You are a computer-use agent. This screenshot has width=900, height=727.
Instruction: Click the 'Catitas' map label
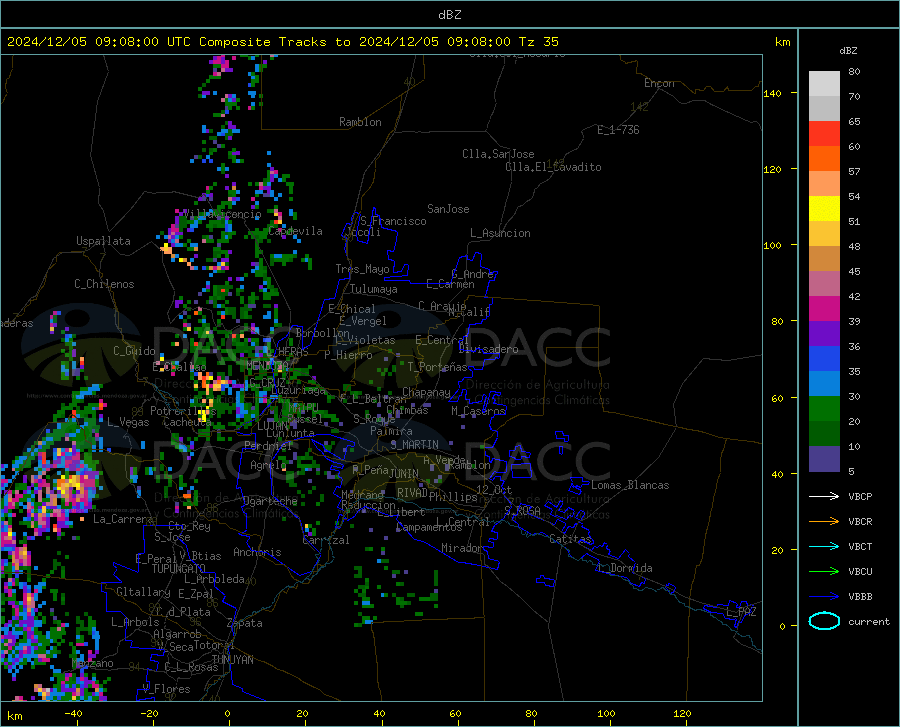(x=570, y=539)
